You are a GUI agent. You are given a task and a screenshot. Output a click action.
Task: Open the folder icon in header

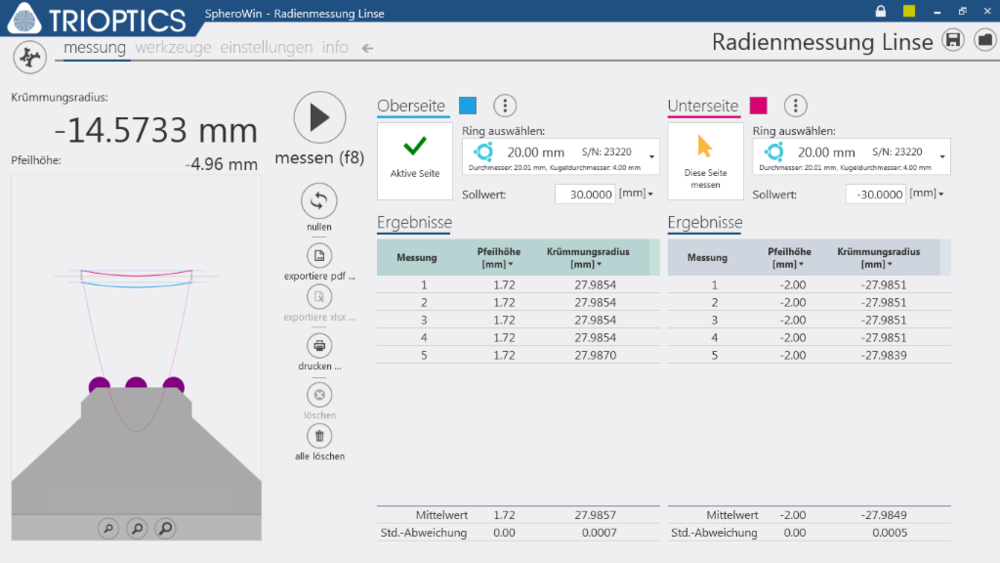point(984,40)
